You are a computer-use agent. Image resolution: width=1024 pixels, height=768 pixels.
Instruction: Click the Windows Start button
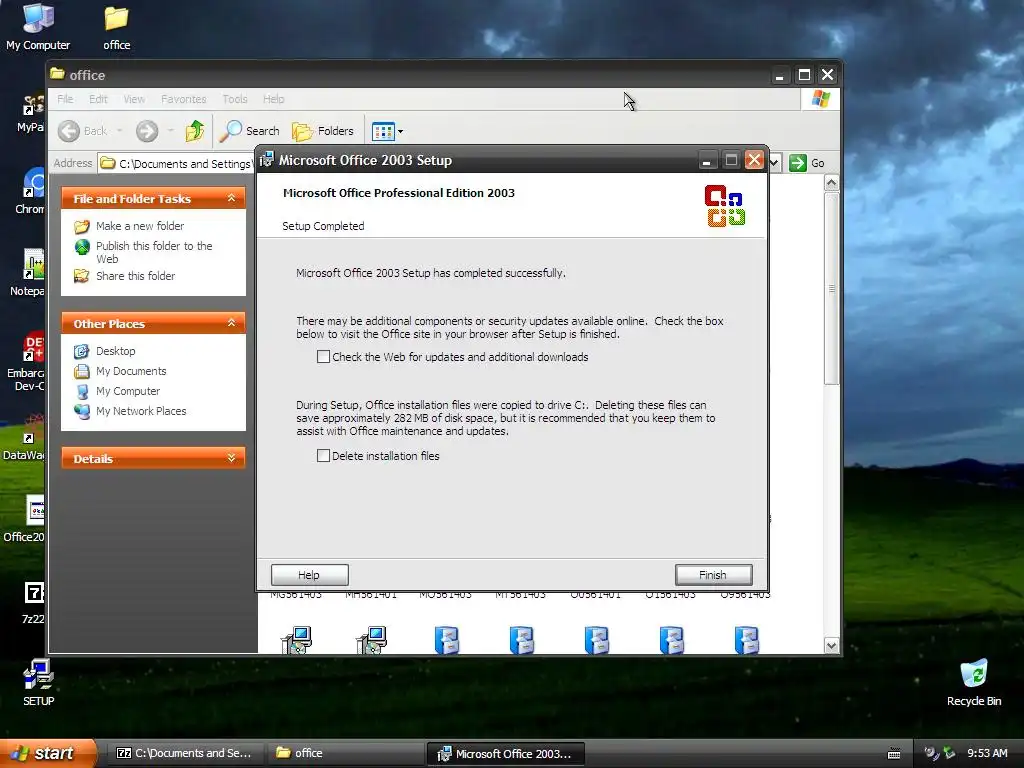49,753
